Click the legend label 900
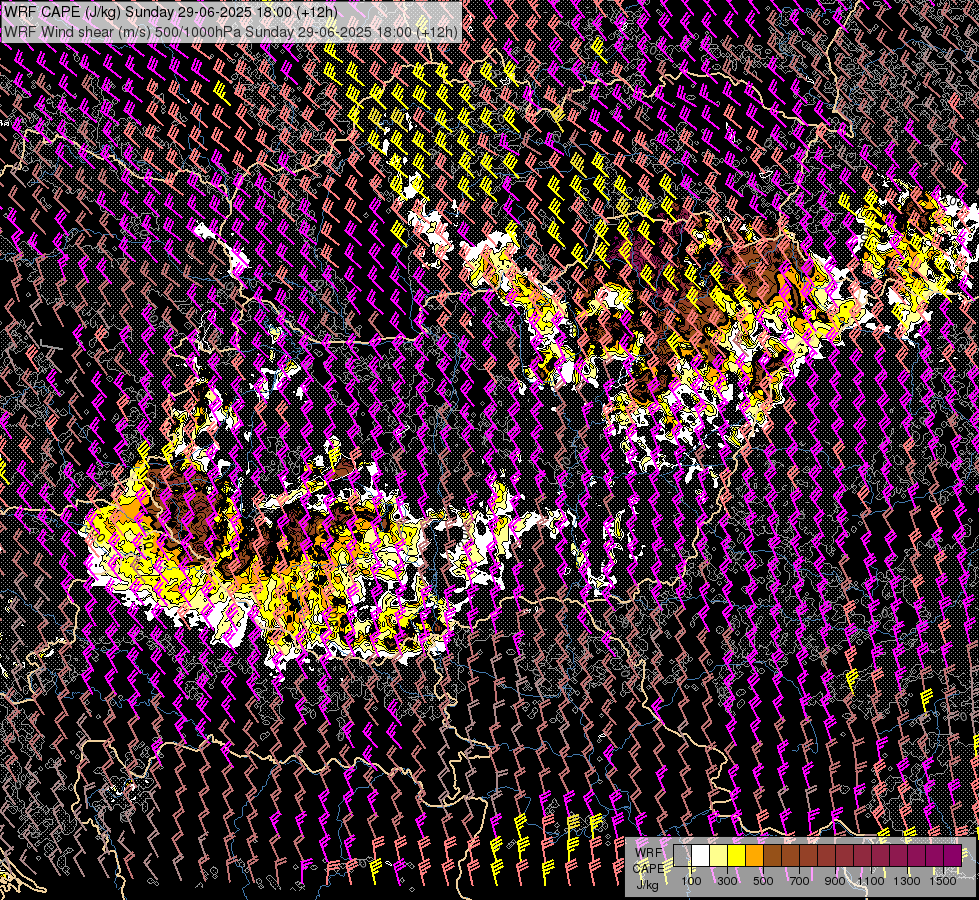 click(835, 881)
